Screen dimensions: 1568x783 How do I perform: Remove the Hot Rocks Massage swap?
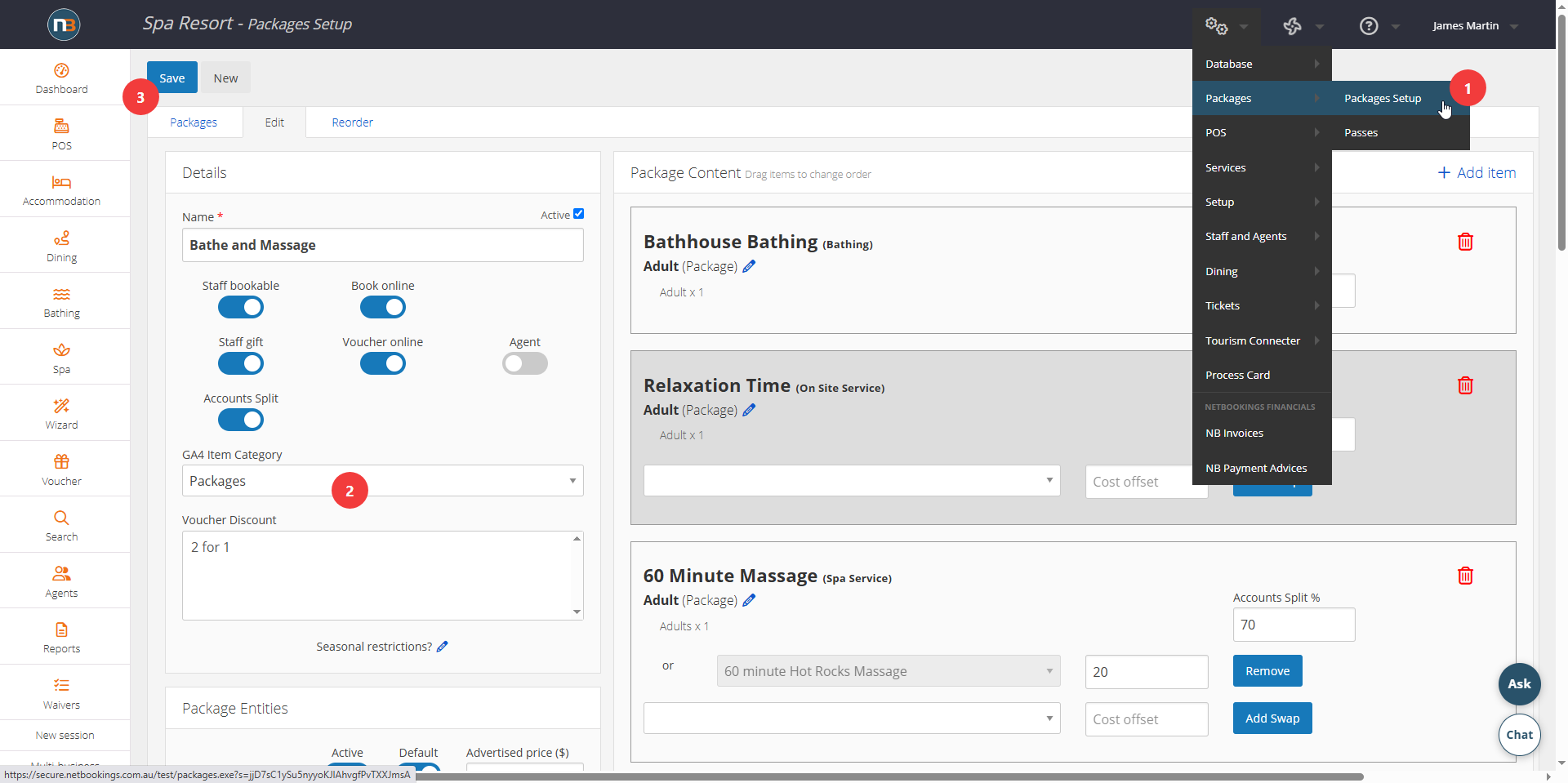click(1267, 671)
